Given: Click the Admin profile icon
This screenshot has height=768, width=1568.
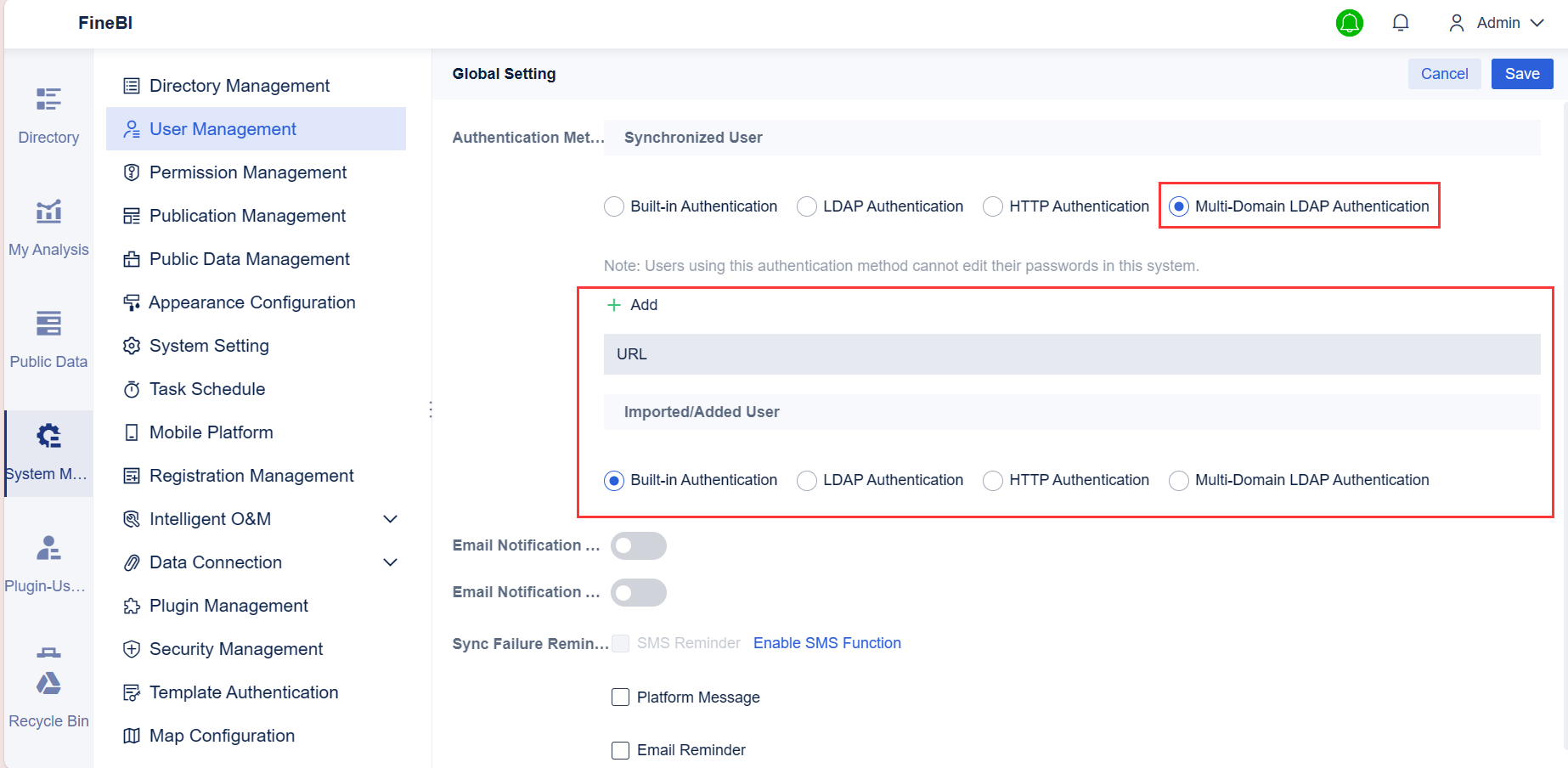Looking at the screenshot, I should click(x=1454, y=23).
